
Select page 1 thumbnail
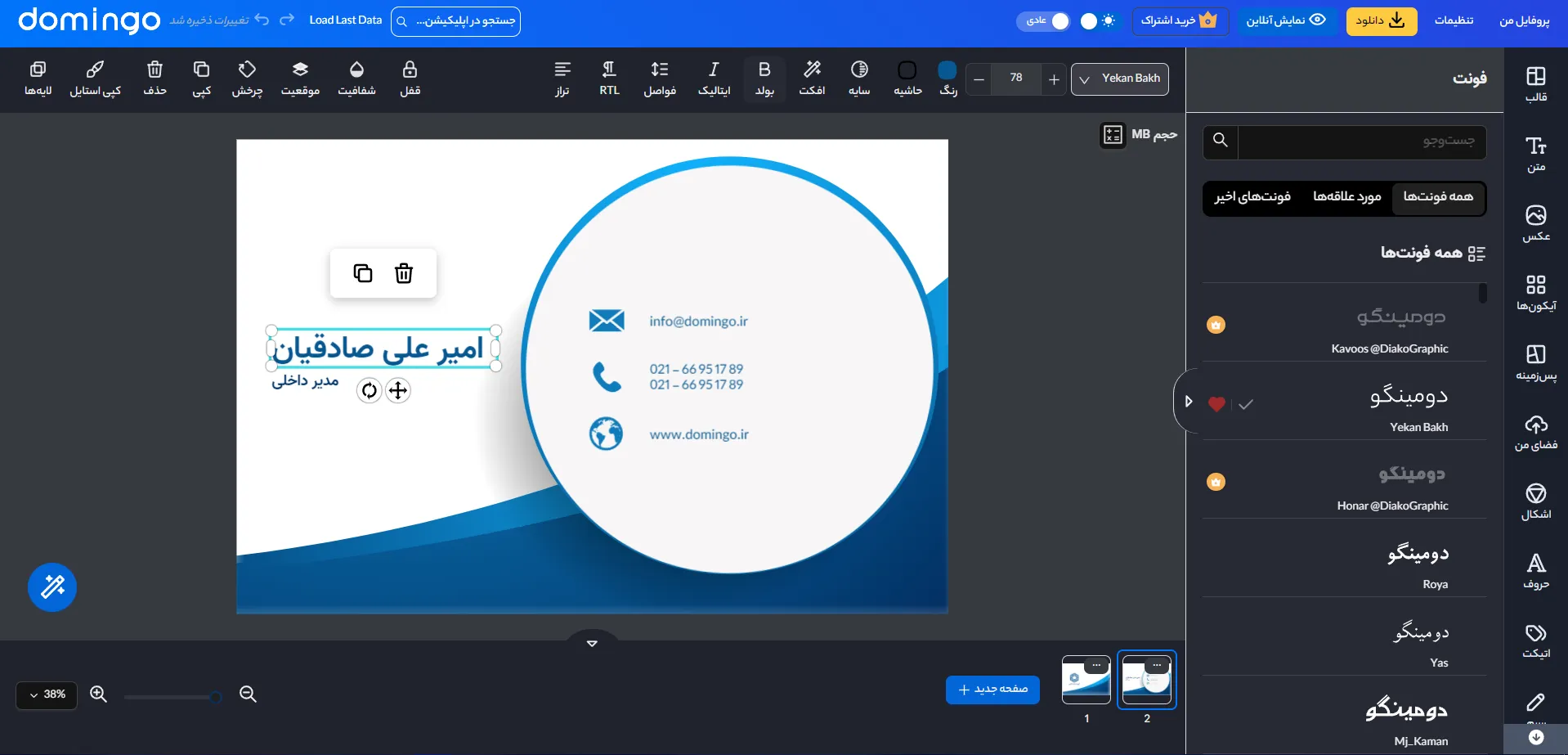pos(1086,680)
